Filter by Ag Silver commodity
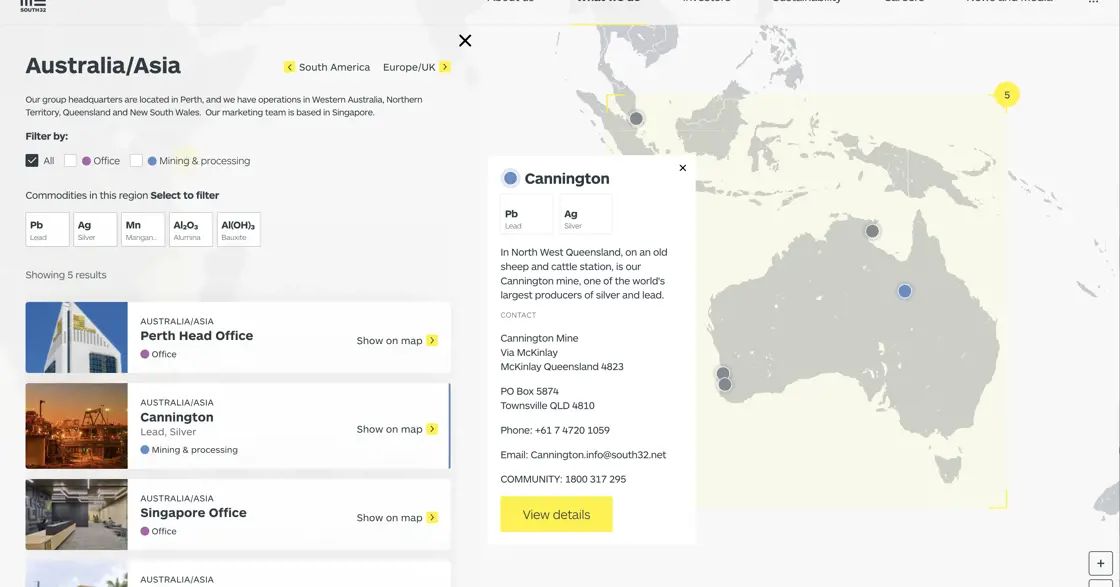 (95, 229)
